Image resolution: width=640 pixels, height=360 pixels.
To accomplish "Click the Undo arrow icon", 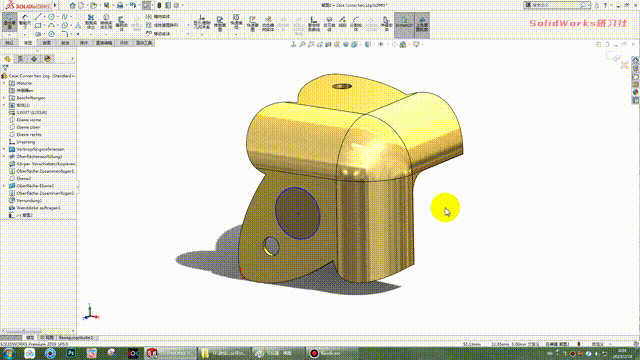I will click(133, 5).
